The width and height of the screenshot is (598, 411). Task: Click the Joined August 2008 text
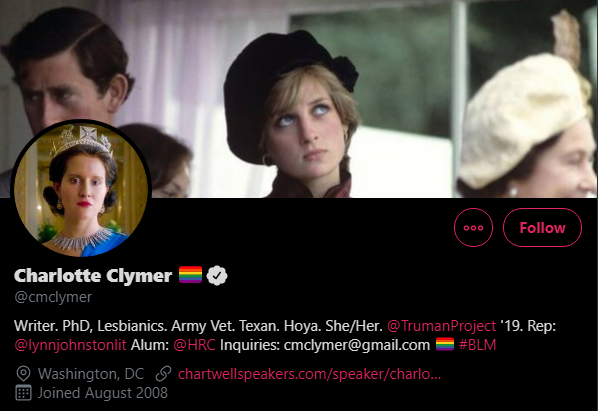[x=103, y=393]
